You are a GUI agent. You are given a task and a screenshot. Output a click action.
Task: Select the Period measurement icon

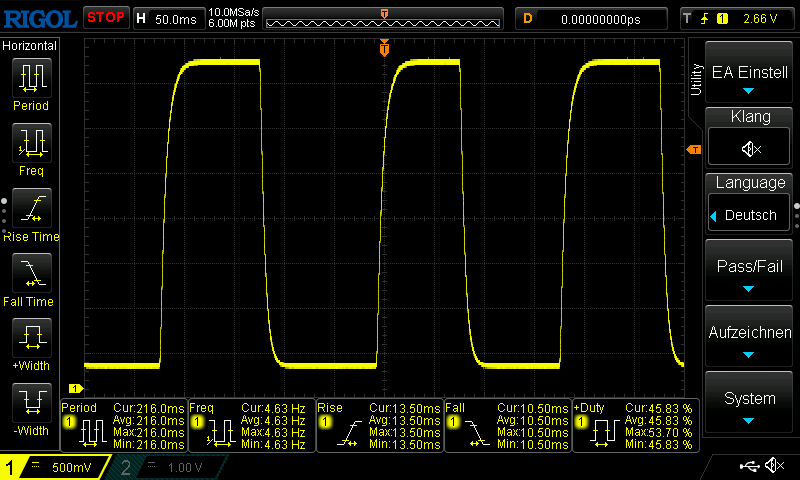coord(31,82)
